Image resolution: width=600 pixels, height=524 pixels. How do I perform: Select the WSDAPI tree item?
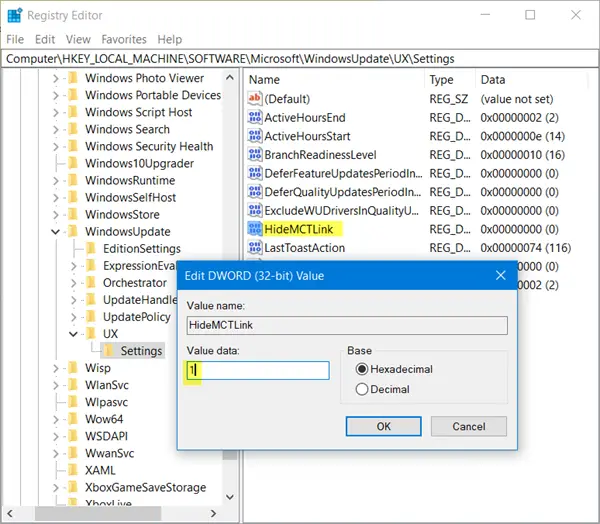pos(106,436)
